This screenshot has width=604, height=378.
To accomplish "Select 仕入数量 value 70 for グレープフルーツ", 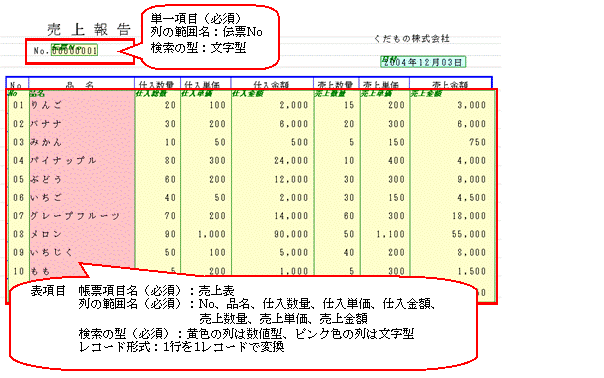I will (170, 216).
